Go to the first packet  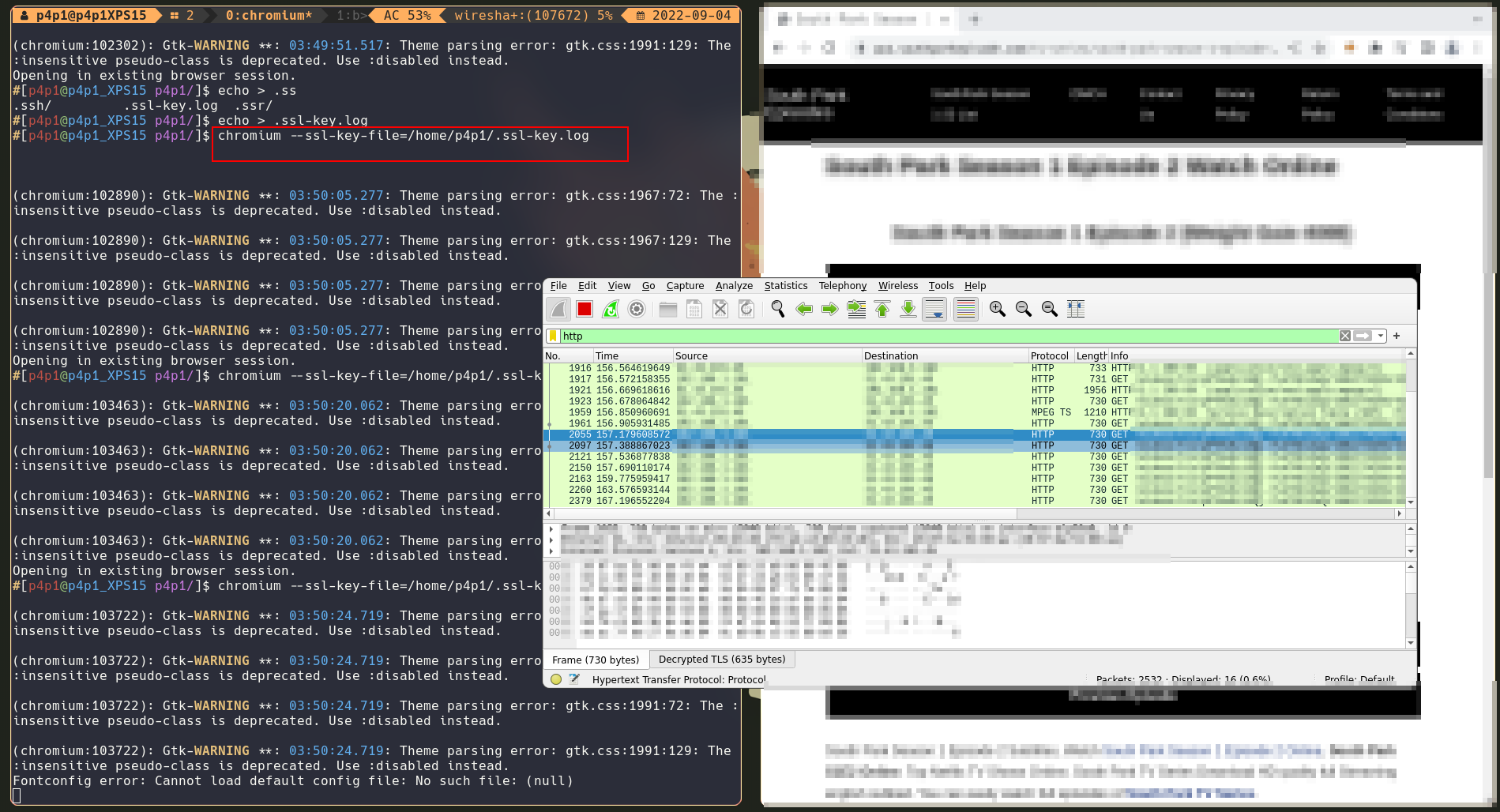[882, 309]
